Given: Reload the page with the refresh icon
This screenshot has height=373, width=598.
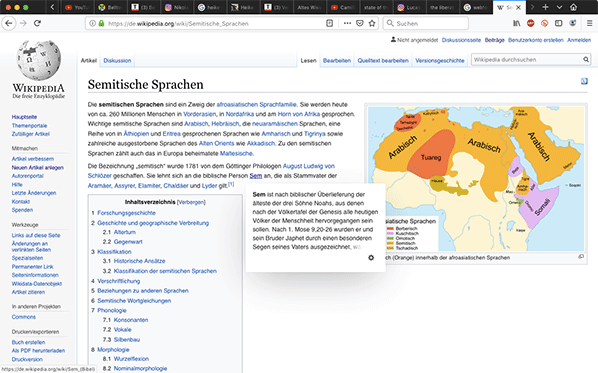Looking at the screenshot, I should coord(37,23).
